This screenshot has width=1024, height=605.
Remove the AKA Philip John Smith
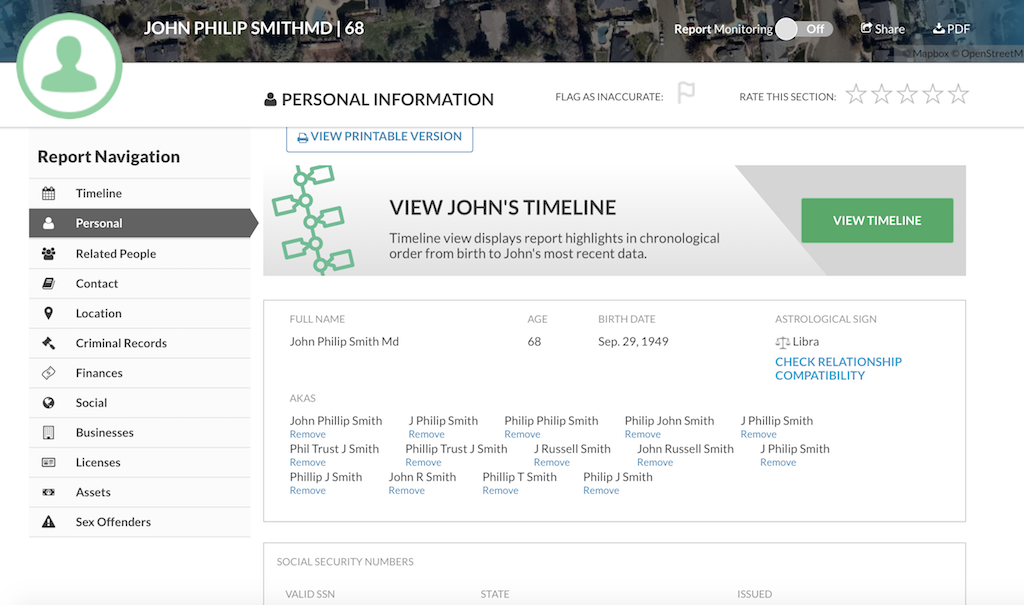pyautogui.click(x=643, y=434)
